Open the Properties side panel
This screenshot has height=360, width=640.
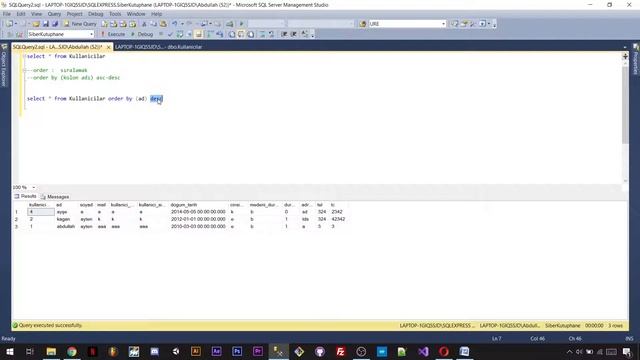[636, 59]
